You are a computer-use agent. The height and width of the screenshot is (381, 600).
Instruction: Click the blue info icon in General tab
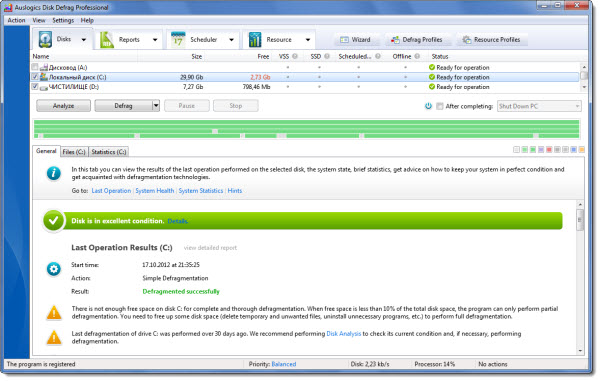[x=54, y=173]
